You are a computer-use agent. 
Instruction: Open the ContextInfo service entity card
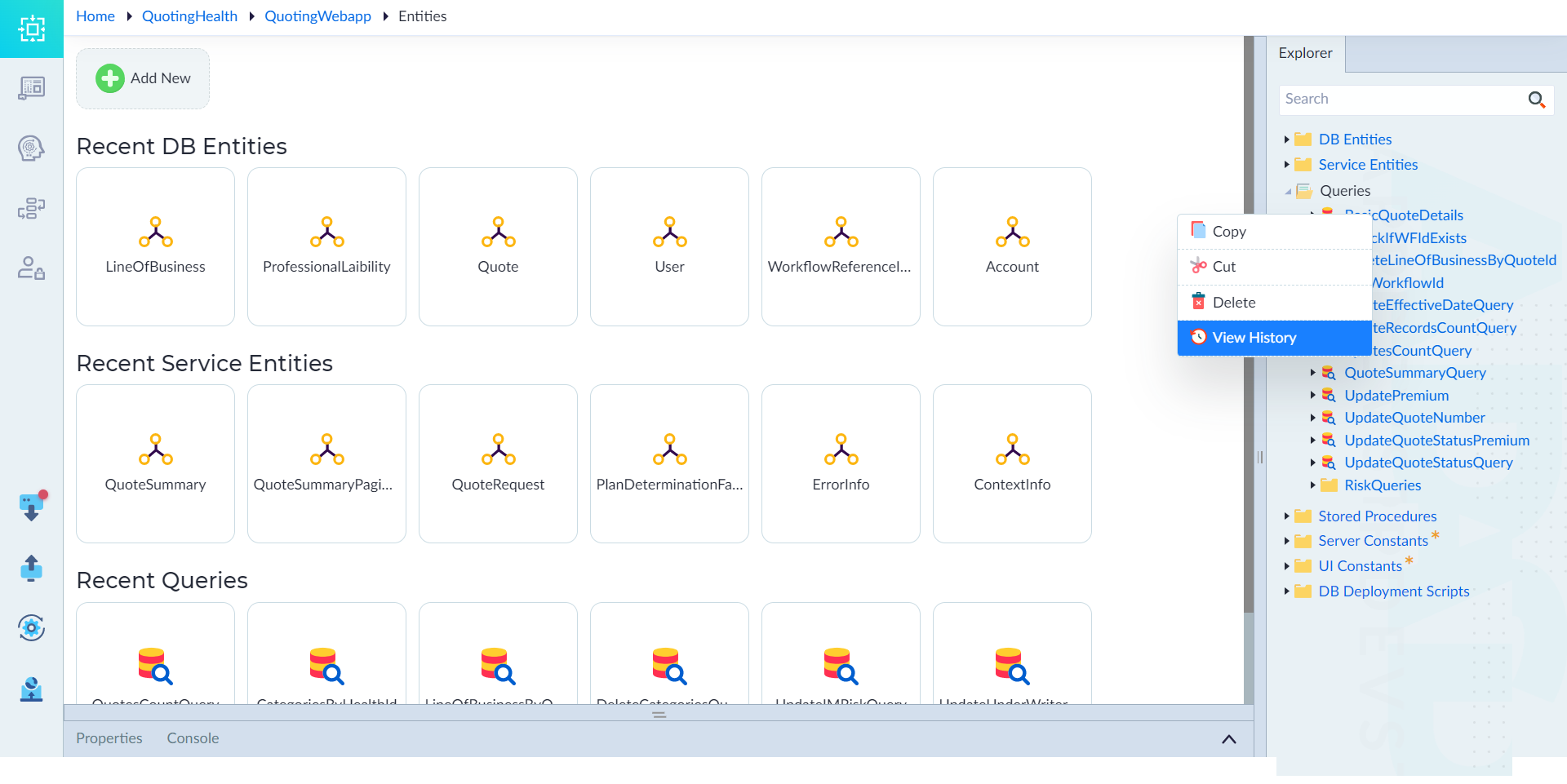[1012, 463]
